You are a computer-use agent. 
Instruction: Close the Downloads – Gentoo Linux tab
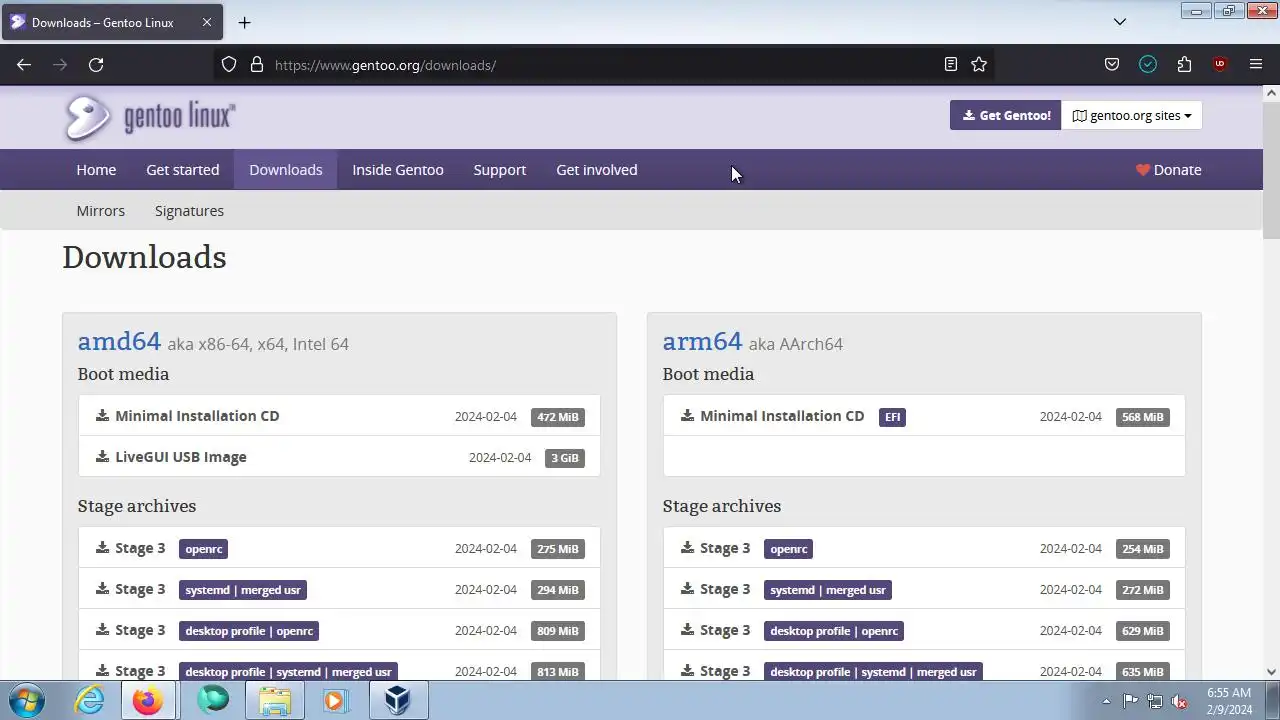207,22
